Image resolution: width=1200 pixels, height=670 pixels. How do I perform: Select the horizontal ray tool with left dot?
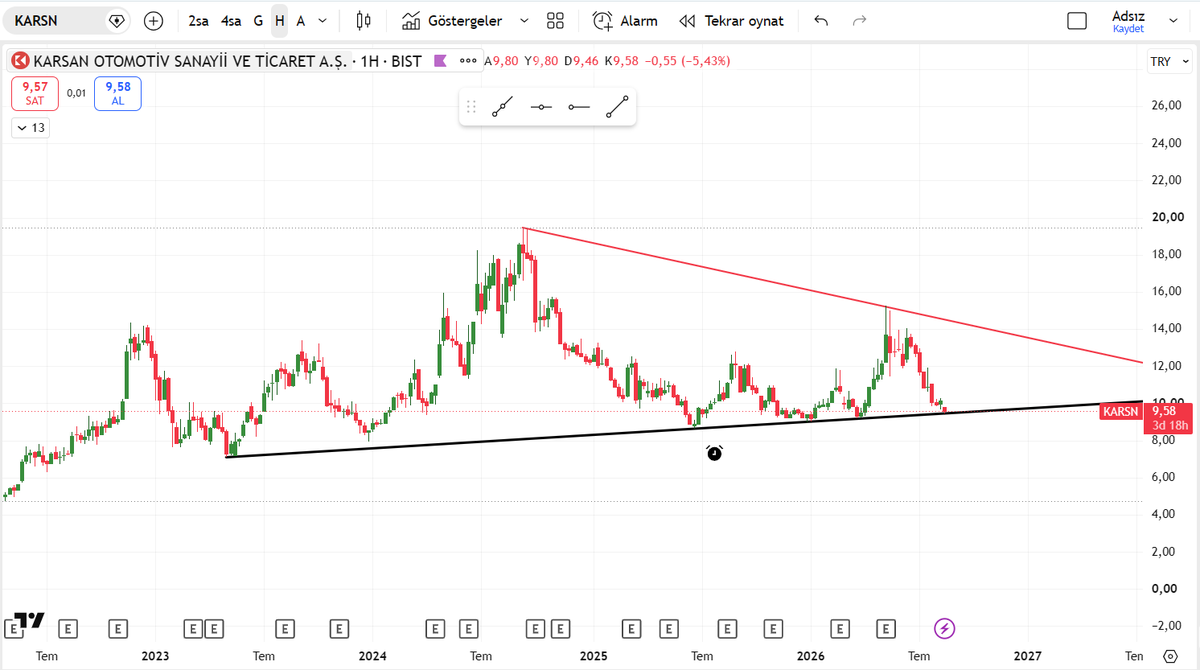(578, 107)
